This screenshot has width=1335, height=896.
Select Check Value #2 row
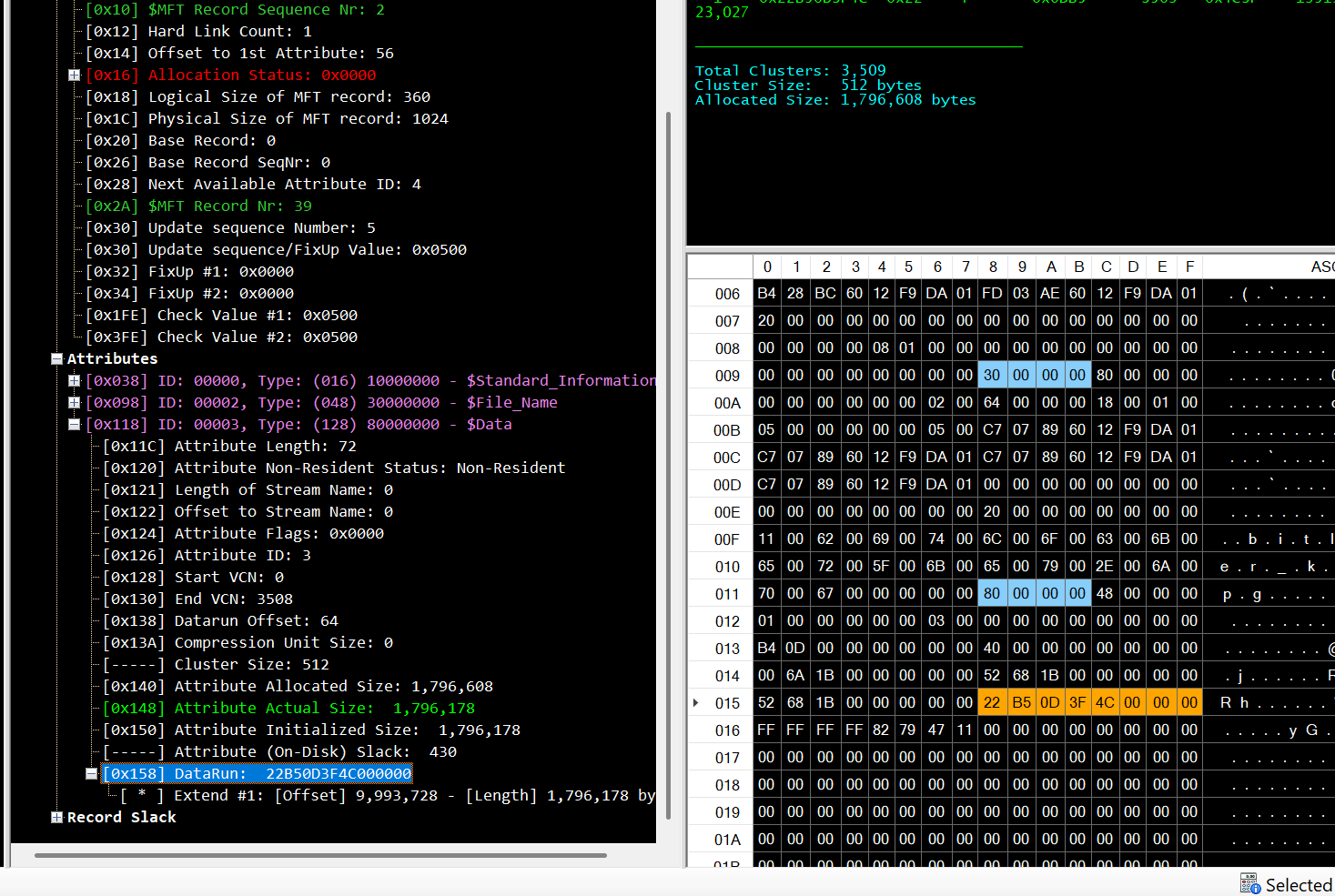pos(221,337)
